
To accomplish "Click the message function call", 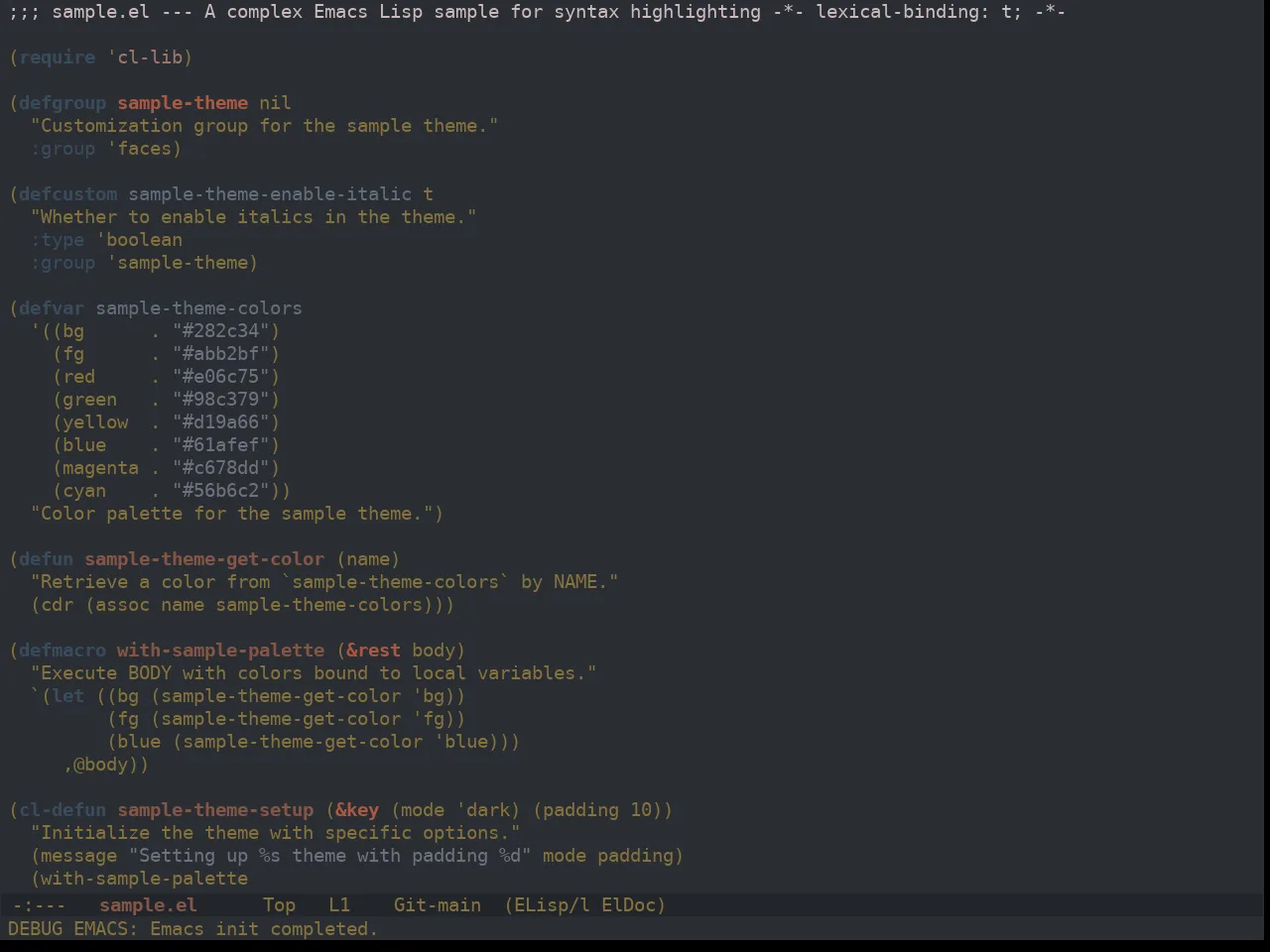I will pos(79,855).
